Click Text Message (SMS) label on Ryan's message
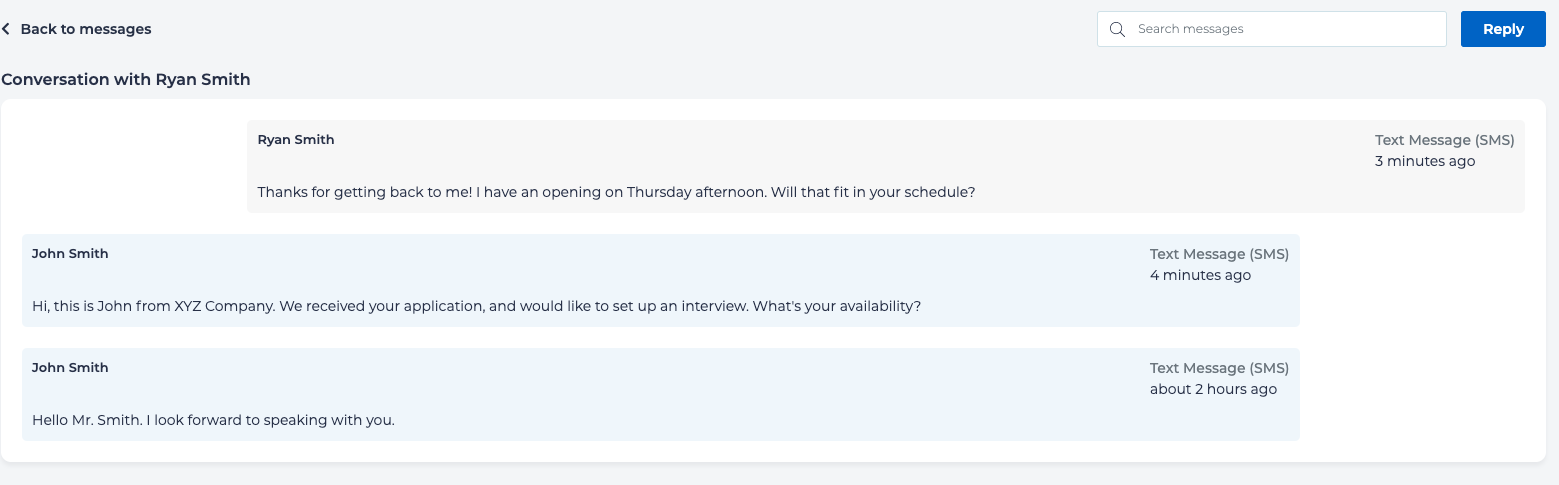 tap(1444, 140)
